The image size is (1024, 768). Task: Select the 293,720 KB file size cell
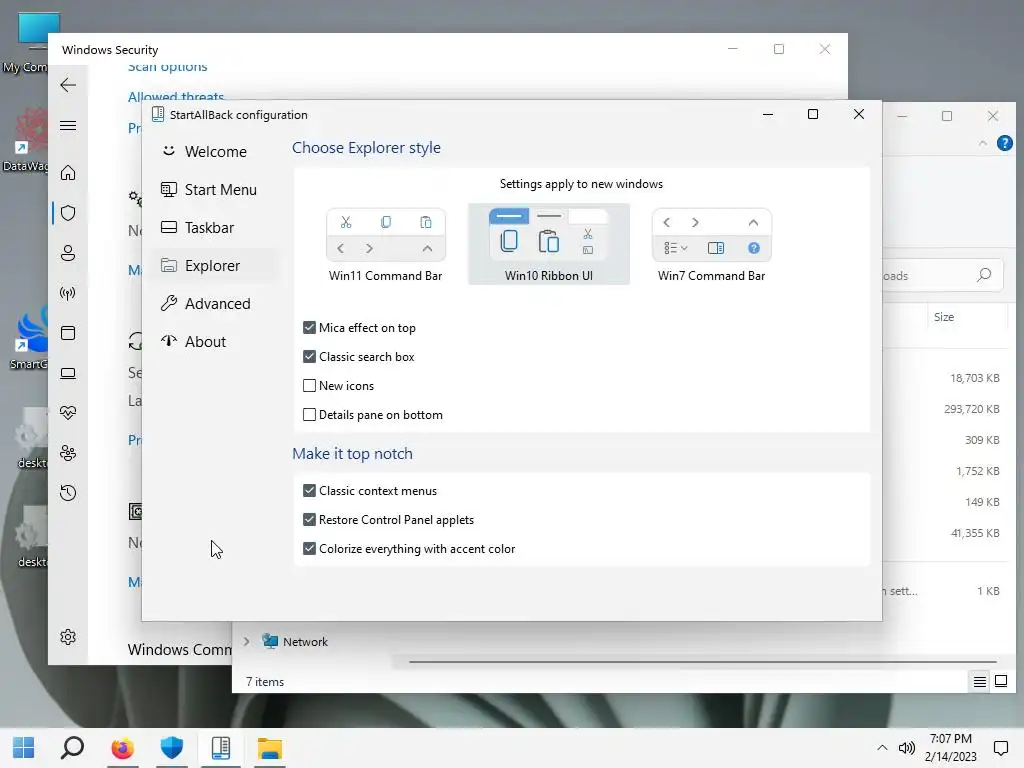(x=971, y=409)
